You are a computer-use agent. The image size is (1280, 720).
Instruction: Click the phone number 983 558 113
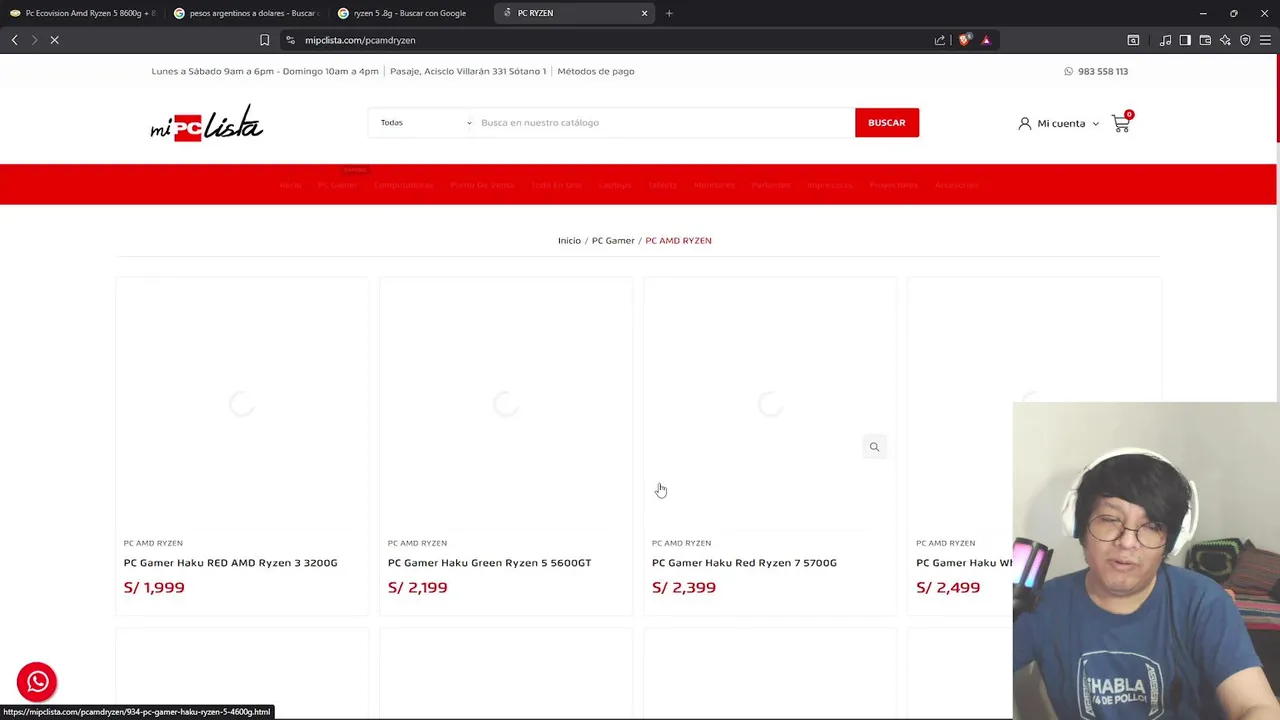point(1103,71)
